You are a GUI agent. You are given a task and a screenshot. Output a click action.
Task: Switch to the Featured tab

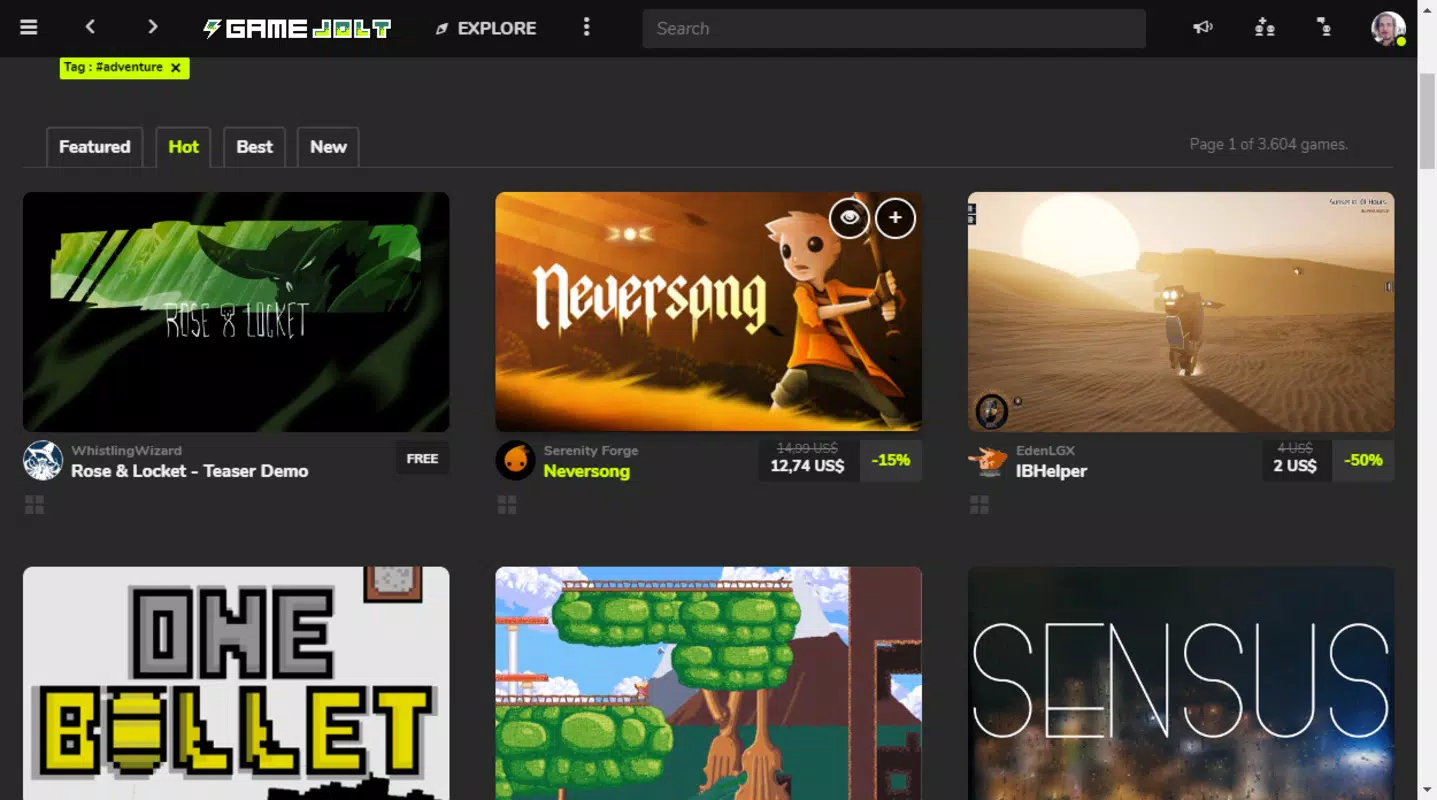coord(95,147)
